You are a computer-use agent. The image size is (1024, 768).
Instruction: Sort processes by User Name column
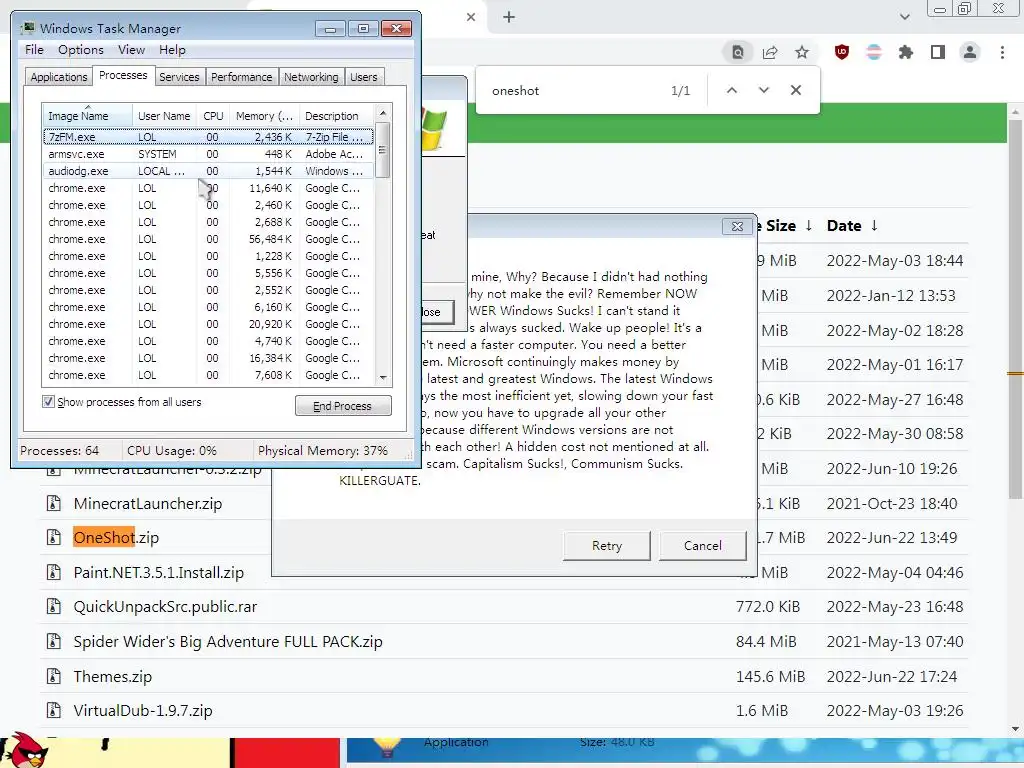[x=164, y=116]
